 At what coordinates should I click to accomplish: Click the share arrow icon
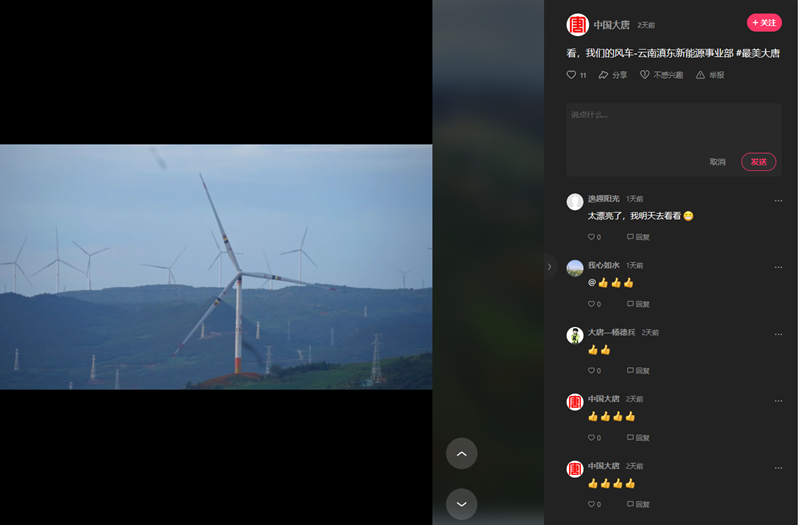click(x=604, y=75)
